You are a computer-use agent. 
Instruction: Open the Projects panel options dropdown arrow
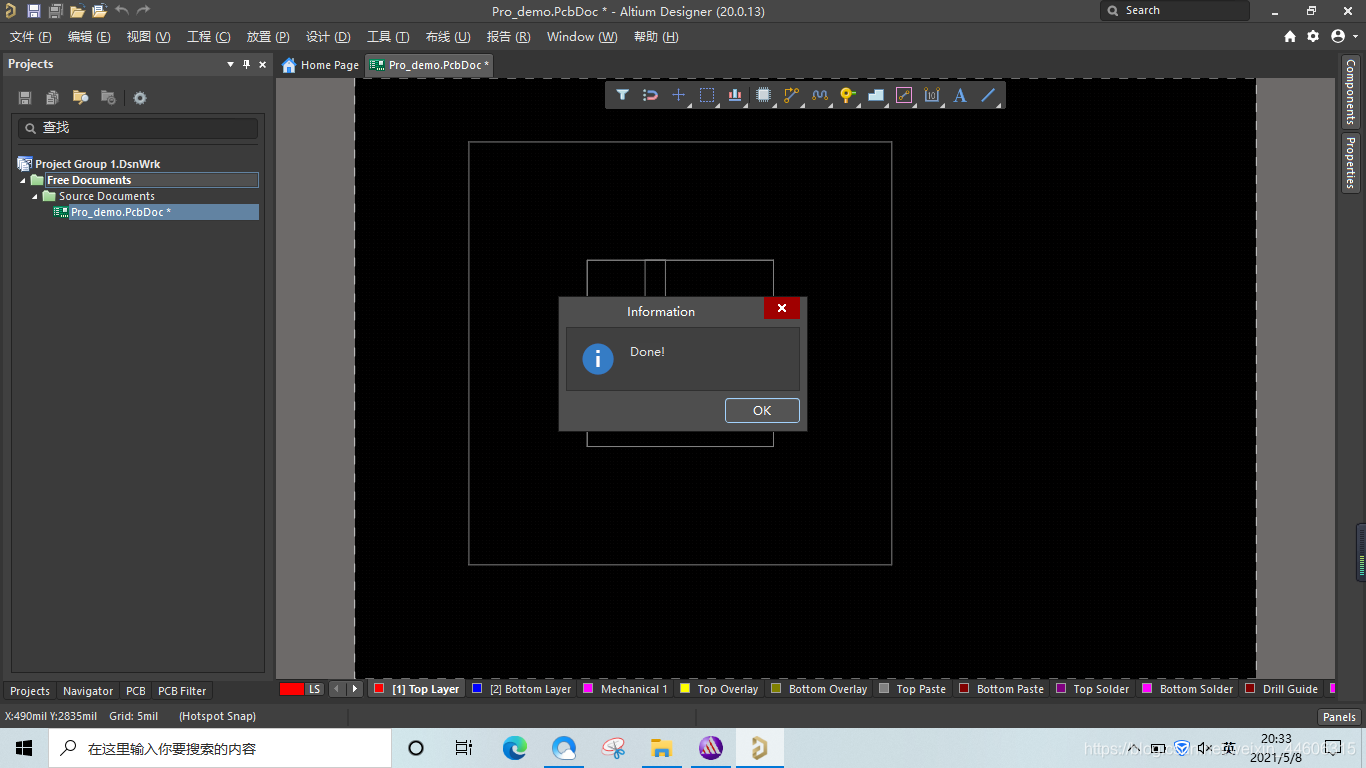click(x=231, y=64)
